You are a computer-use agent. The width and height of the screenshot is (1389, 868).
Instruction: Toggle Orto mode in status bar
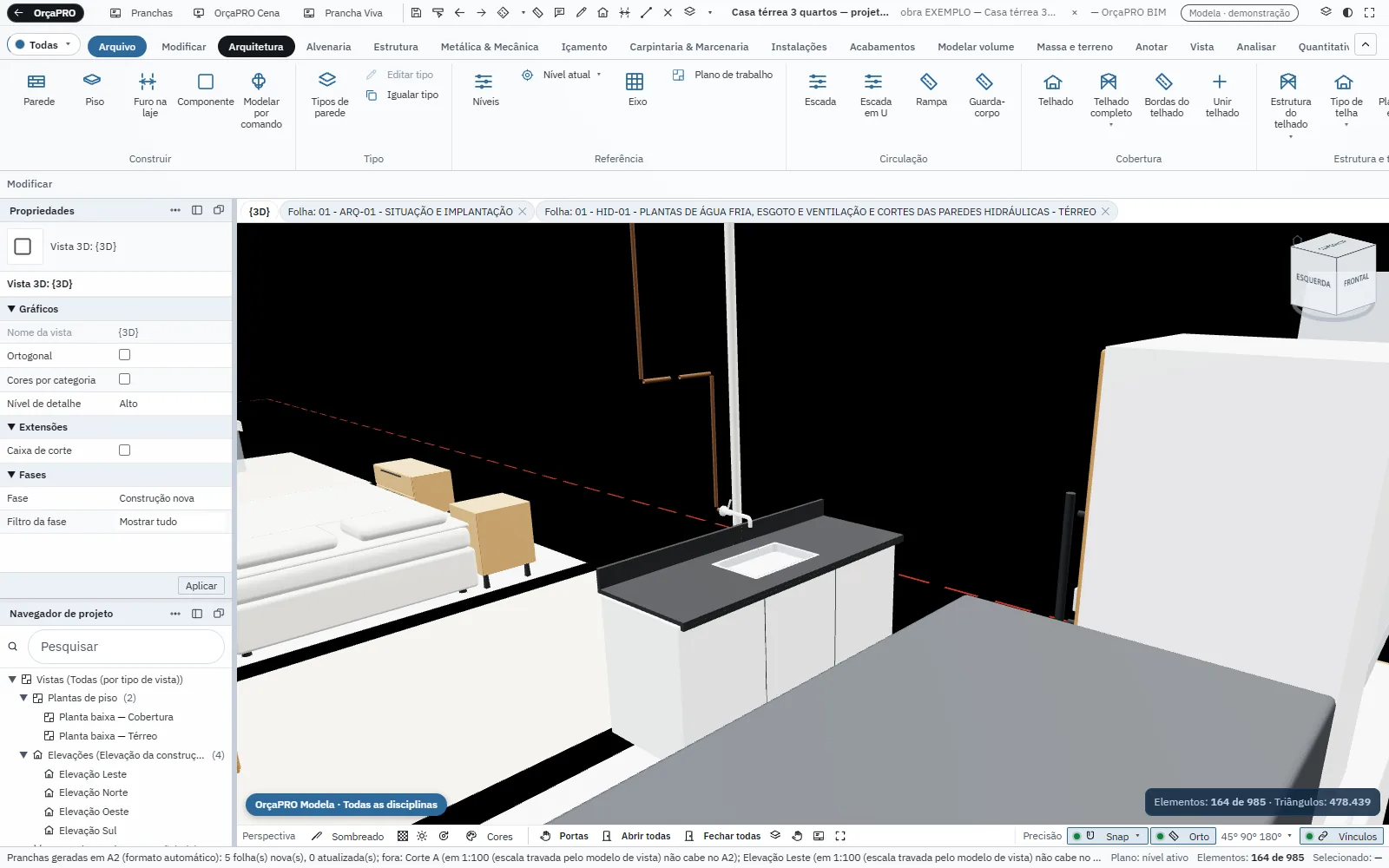[x=1182, y=837]
